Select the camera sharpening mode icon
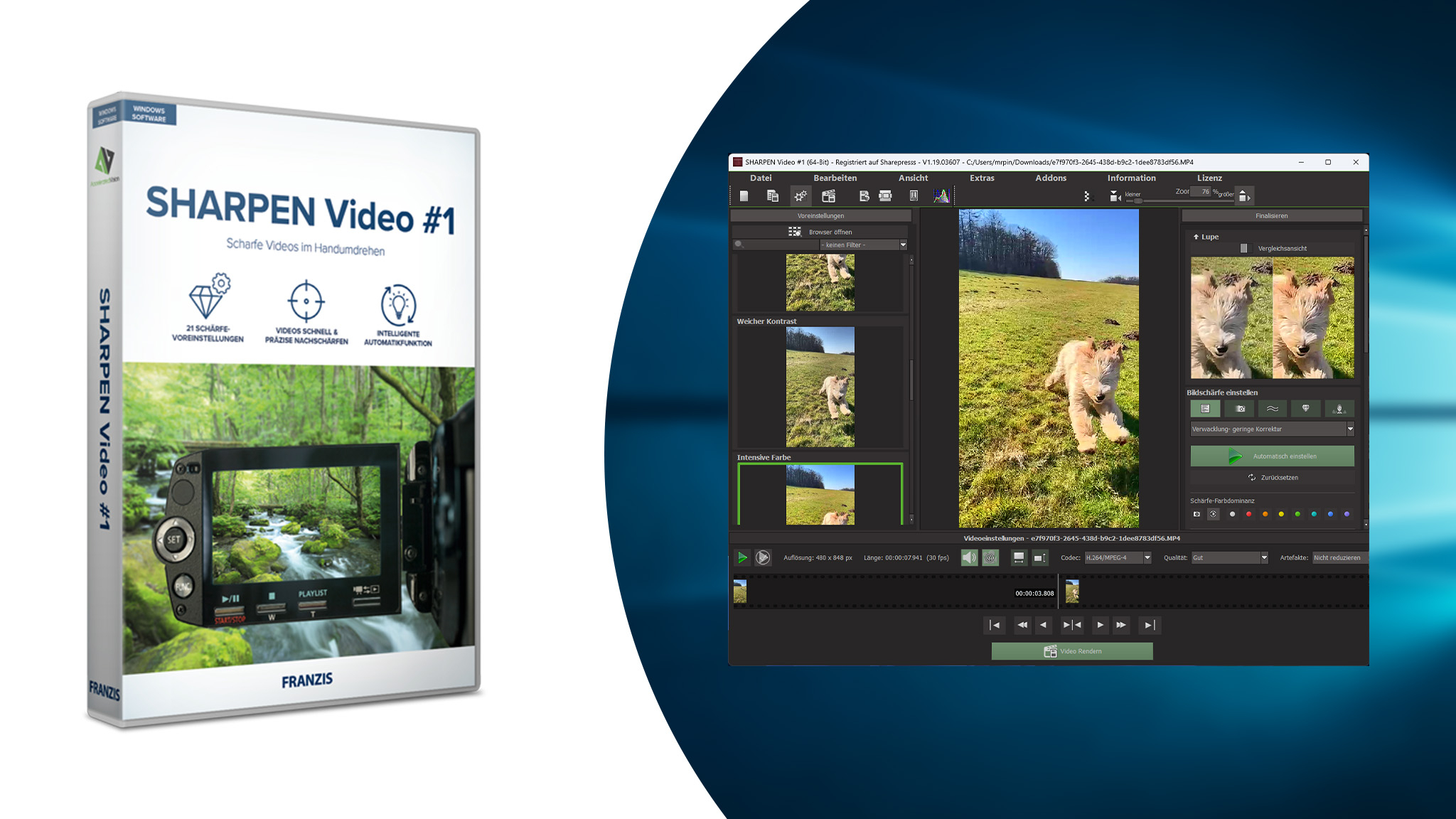 coord(1240,409)
